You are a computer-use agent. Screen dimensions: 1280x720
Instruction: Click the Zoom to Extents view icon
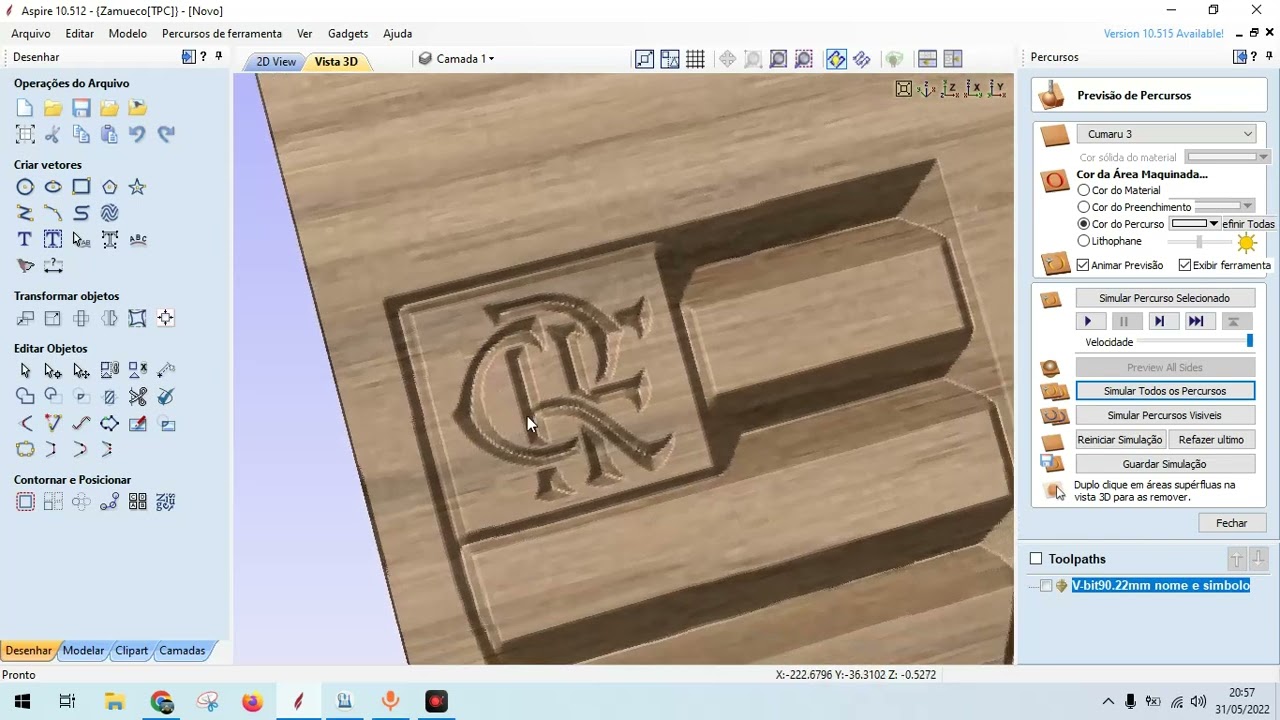[904, 89]
